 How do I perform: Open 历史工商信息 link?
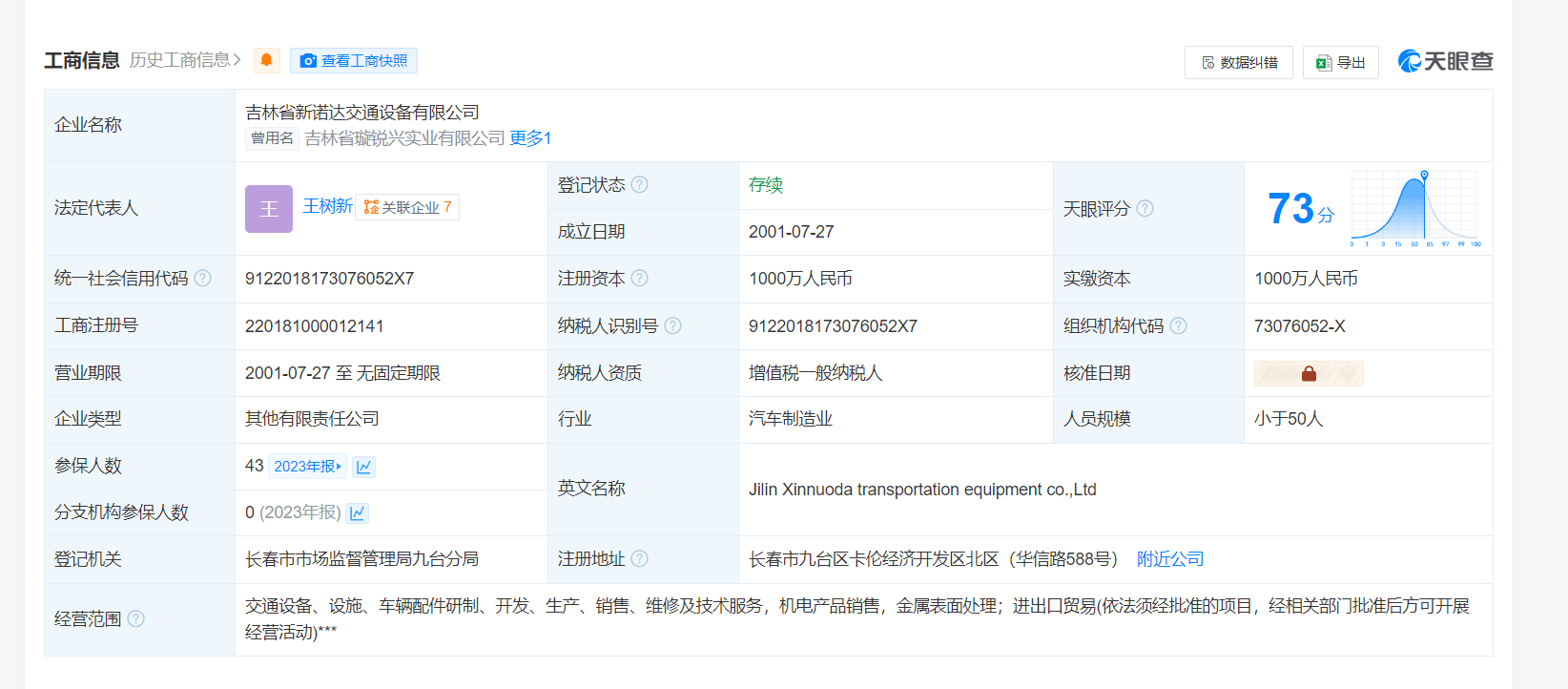click(x=185, y=60)
